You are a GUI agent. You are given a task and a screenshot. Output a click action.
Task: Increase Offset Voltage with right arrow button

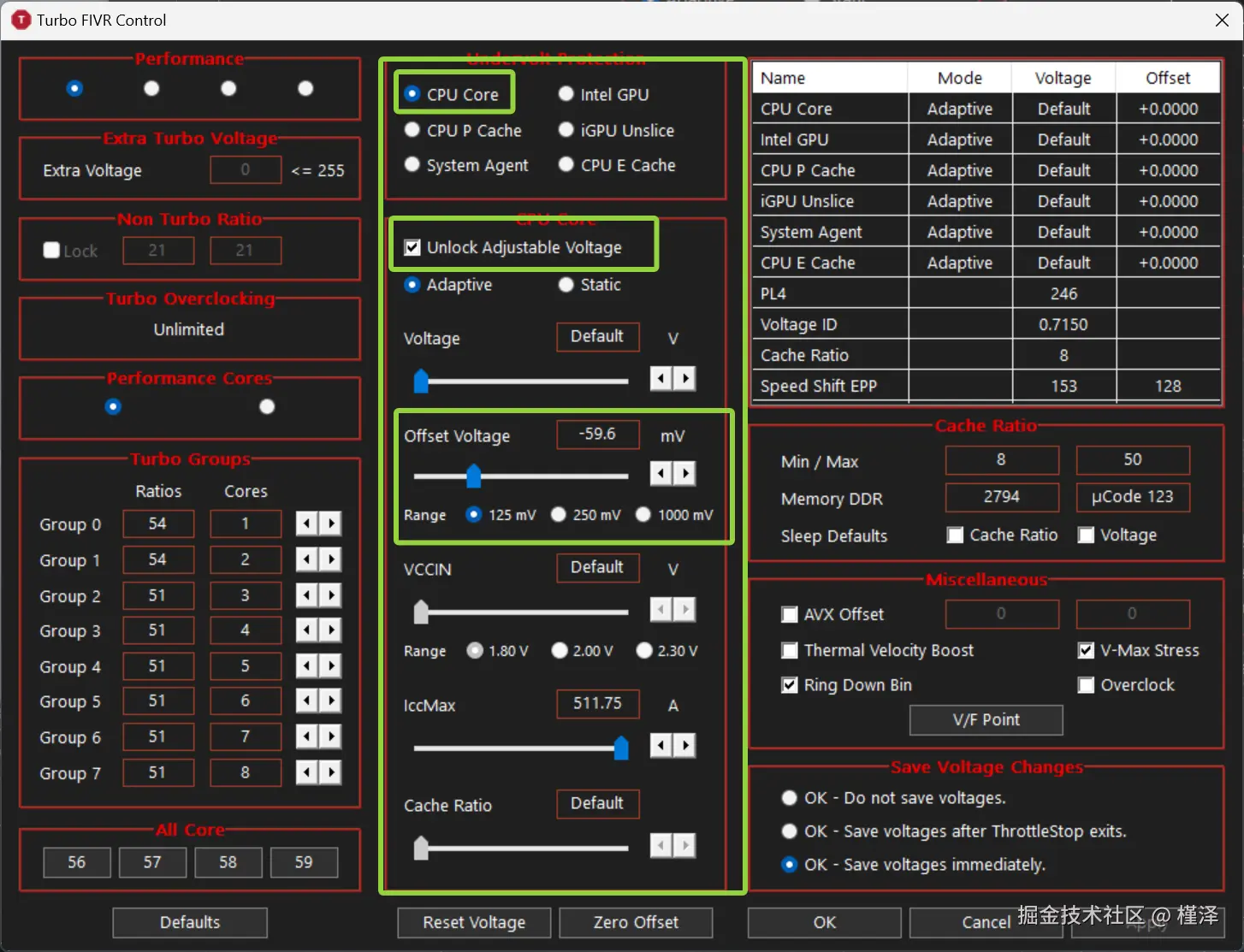tap(684, 474)
